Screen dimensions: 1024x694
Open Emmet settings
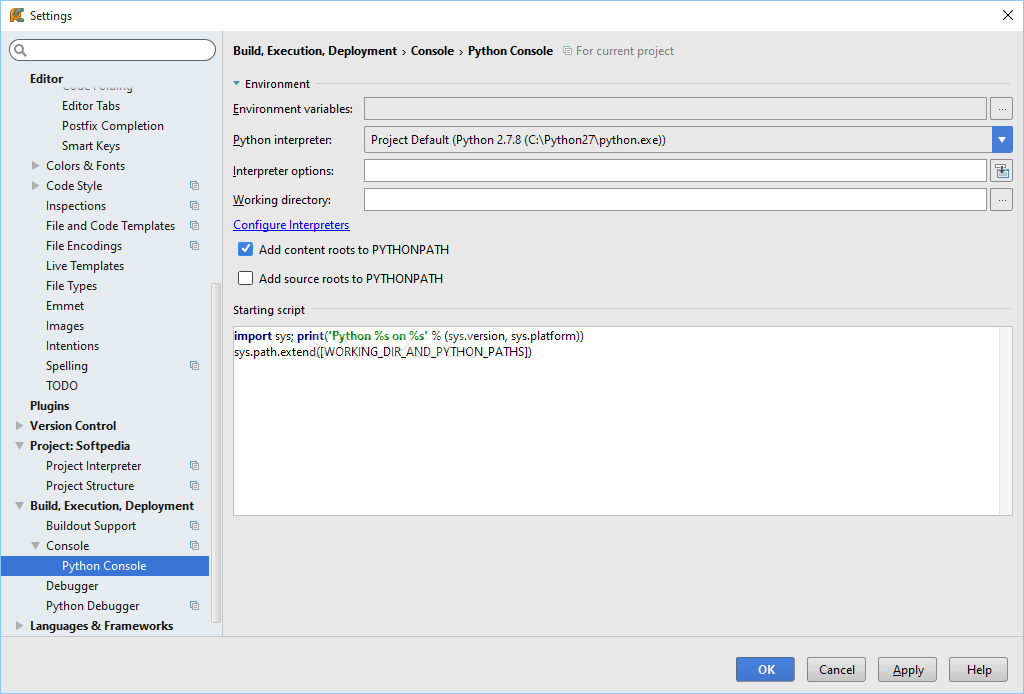pos(65,306)
